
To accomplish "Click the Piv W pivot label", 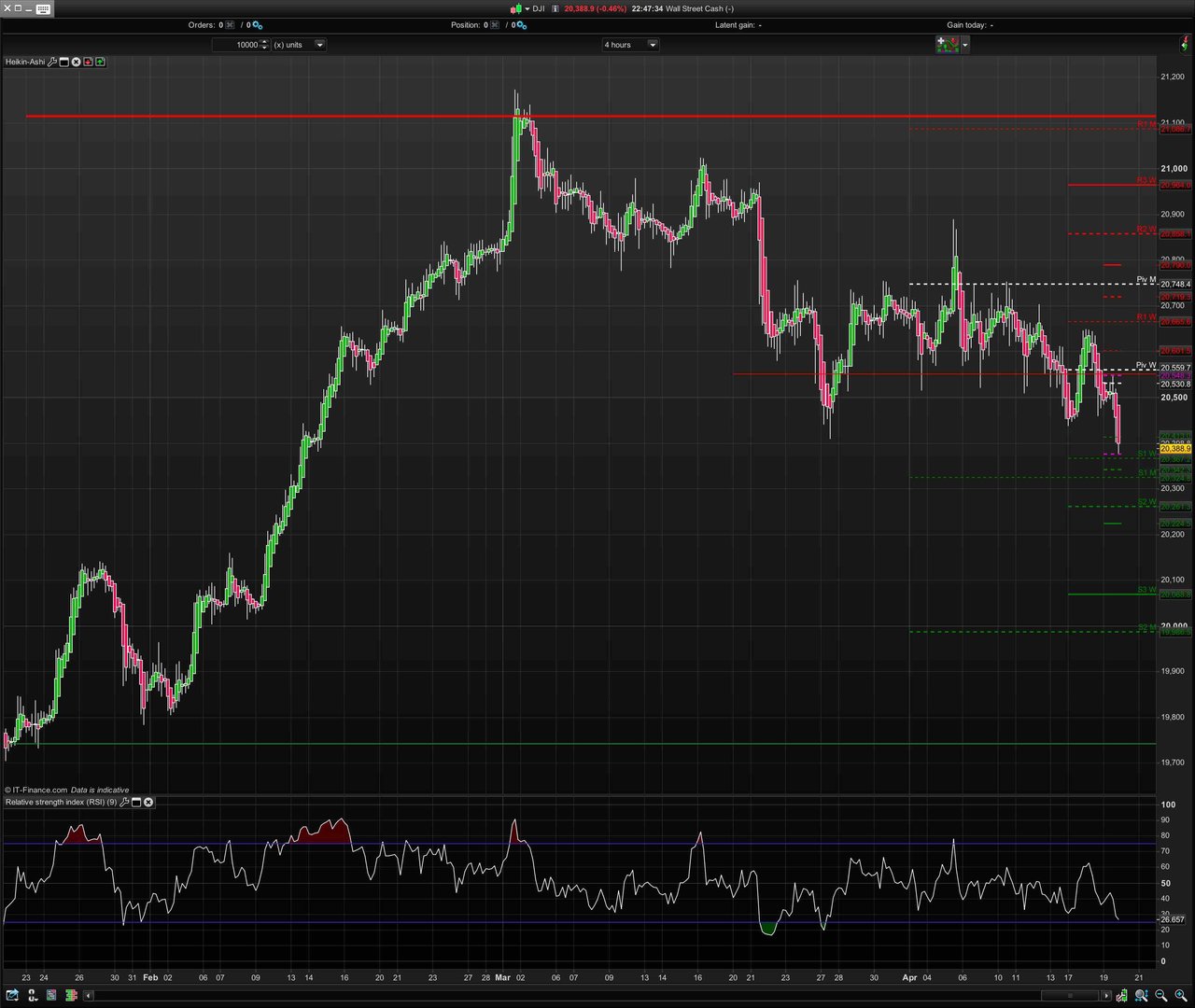I will [x=1146, y=365].
